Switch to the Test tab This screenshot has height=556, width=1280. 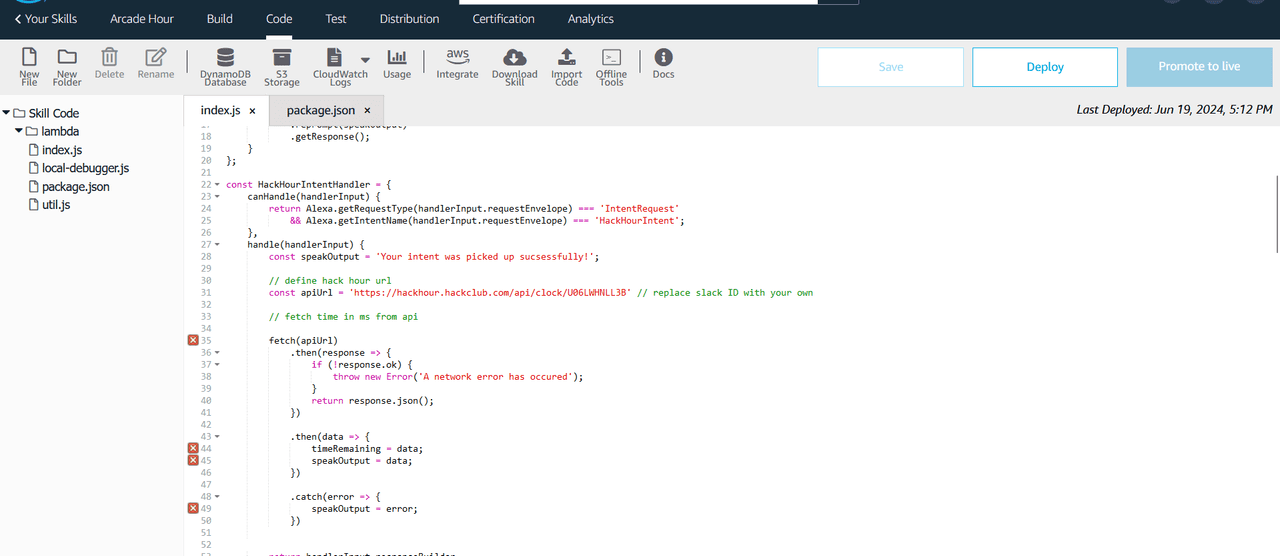coord(336,19)
